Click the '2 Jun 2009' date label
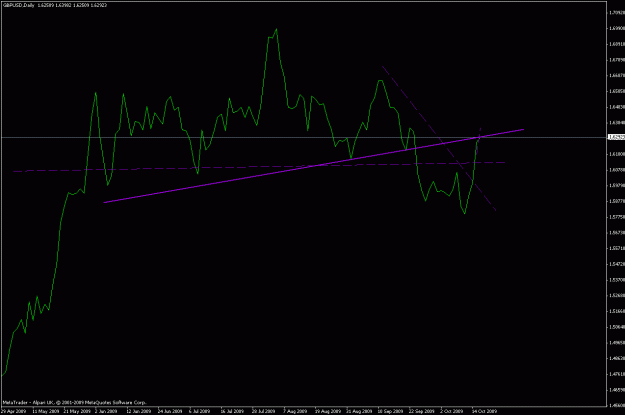625x415 pixels. [106, 411]
